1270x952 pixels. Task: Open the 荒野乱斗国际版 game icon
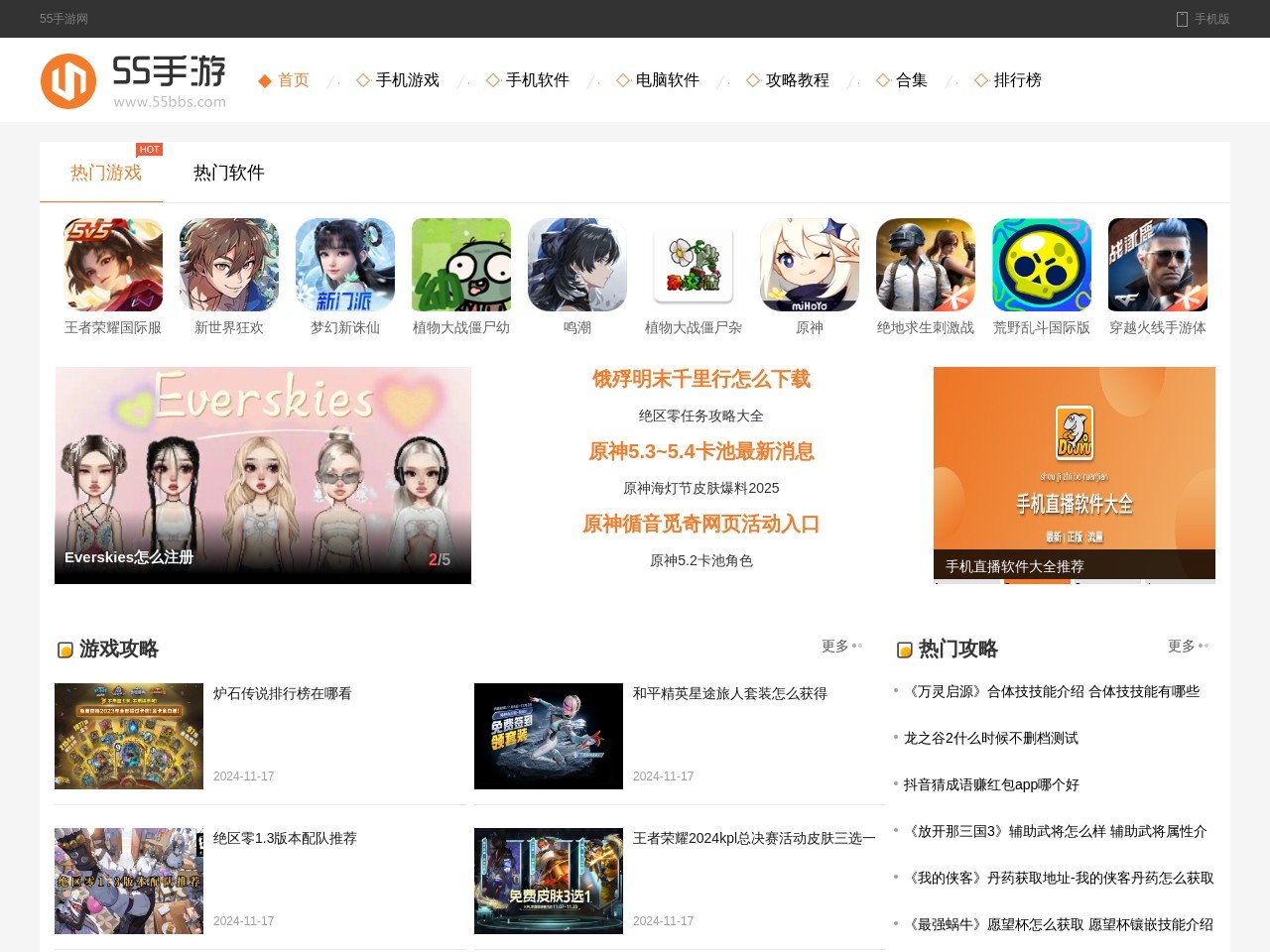click(x=1042, y=265)
